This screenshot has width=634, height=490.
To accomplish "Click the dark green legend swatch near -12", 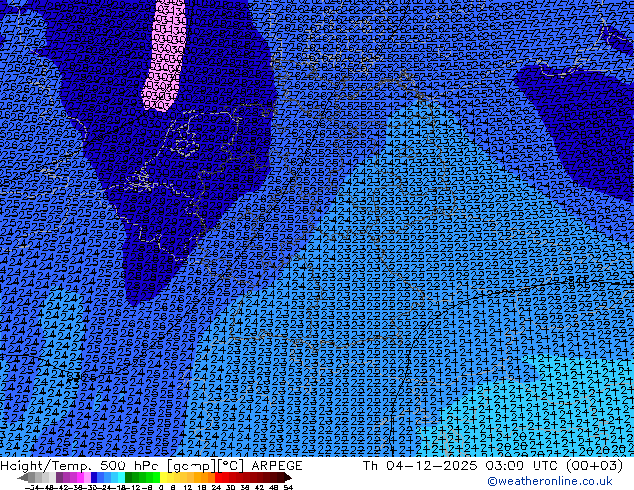I will [129, 477].
